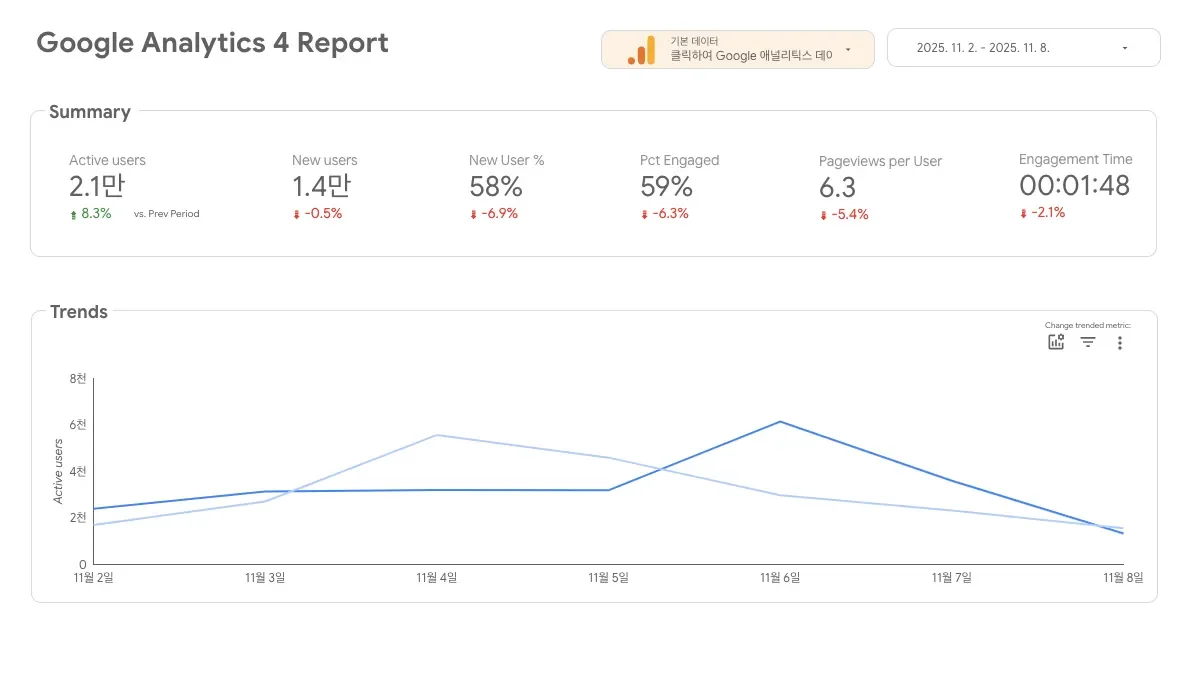Open the Google Analytics data source dropdown

click(848, 49)
